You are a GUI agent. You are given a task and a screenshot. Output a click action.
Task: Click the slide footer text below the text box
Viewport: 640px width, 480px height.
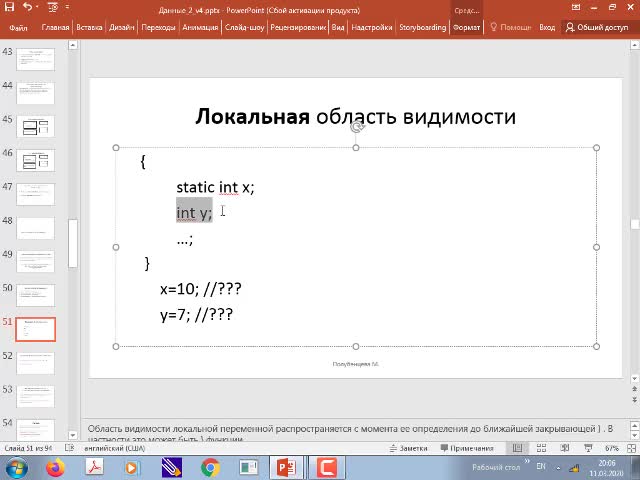tap(356, 364)
